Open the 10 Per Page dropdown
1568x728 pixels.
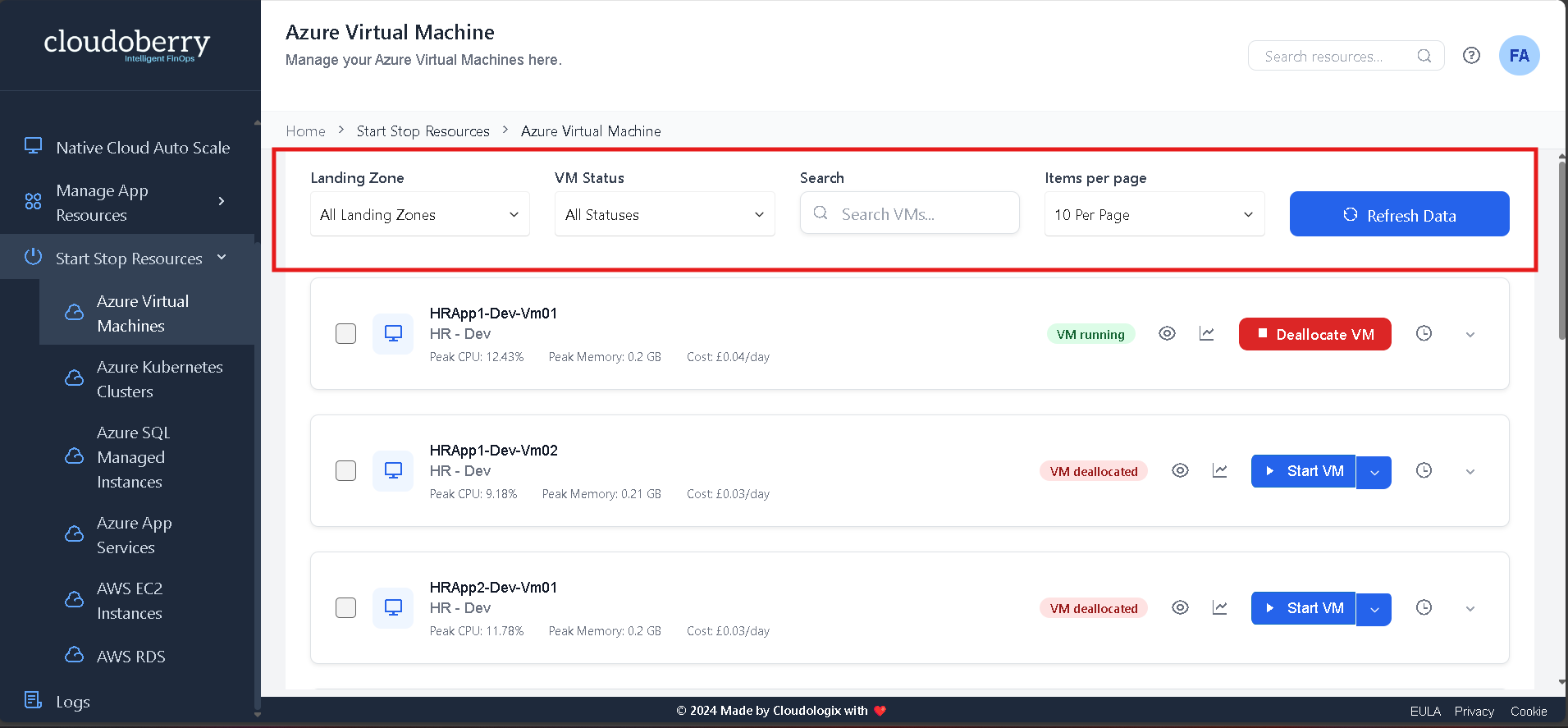1154,214
